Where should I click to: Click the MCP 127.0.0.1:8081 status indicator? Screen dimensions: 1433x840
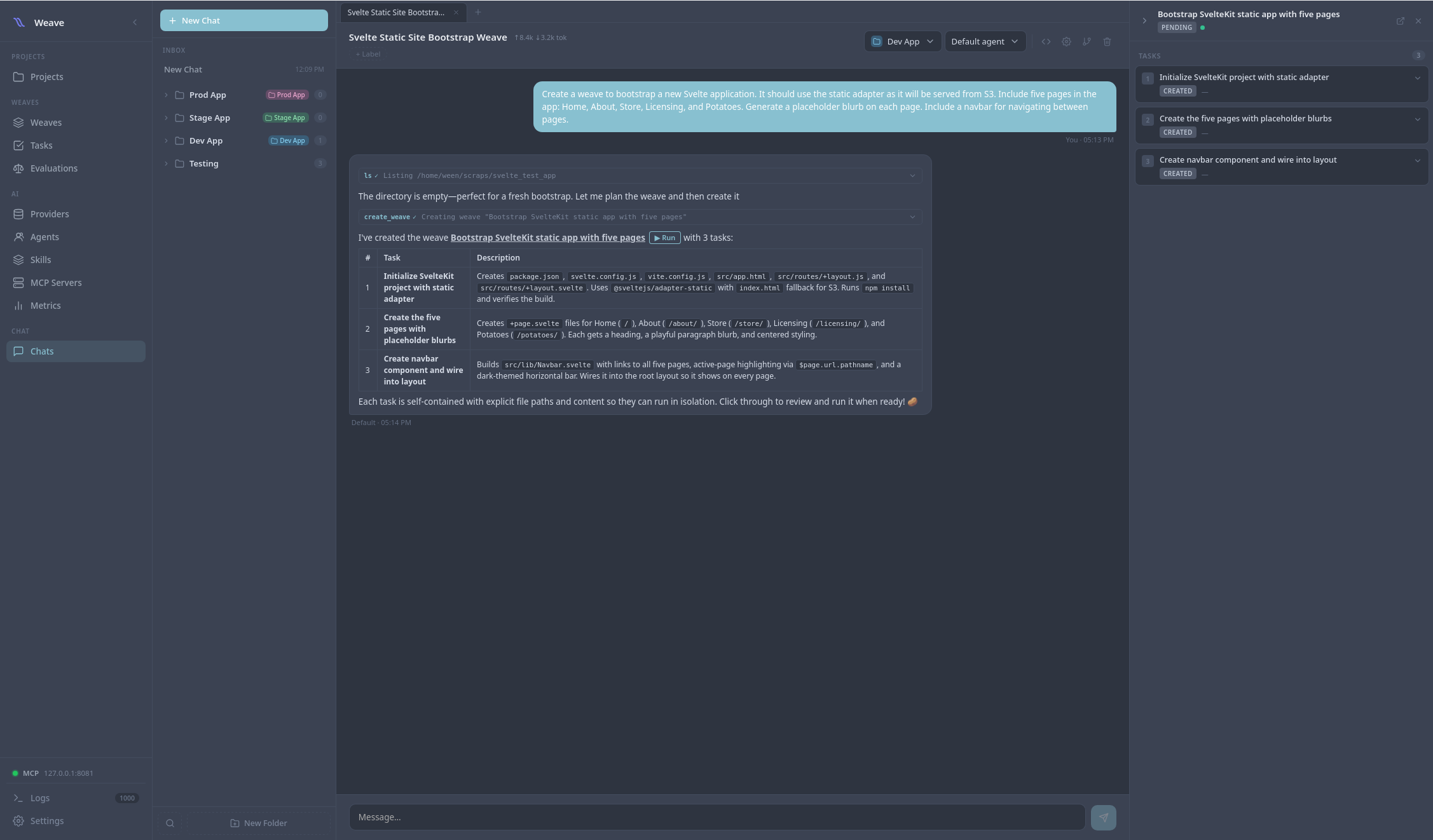click(53, 773)
